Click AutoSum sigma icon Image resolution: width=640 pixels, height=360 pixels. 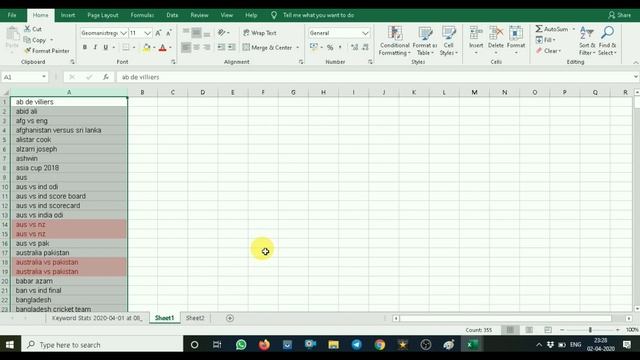(x=539, y=29)
